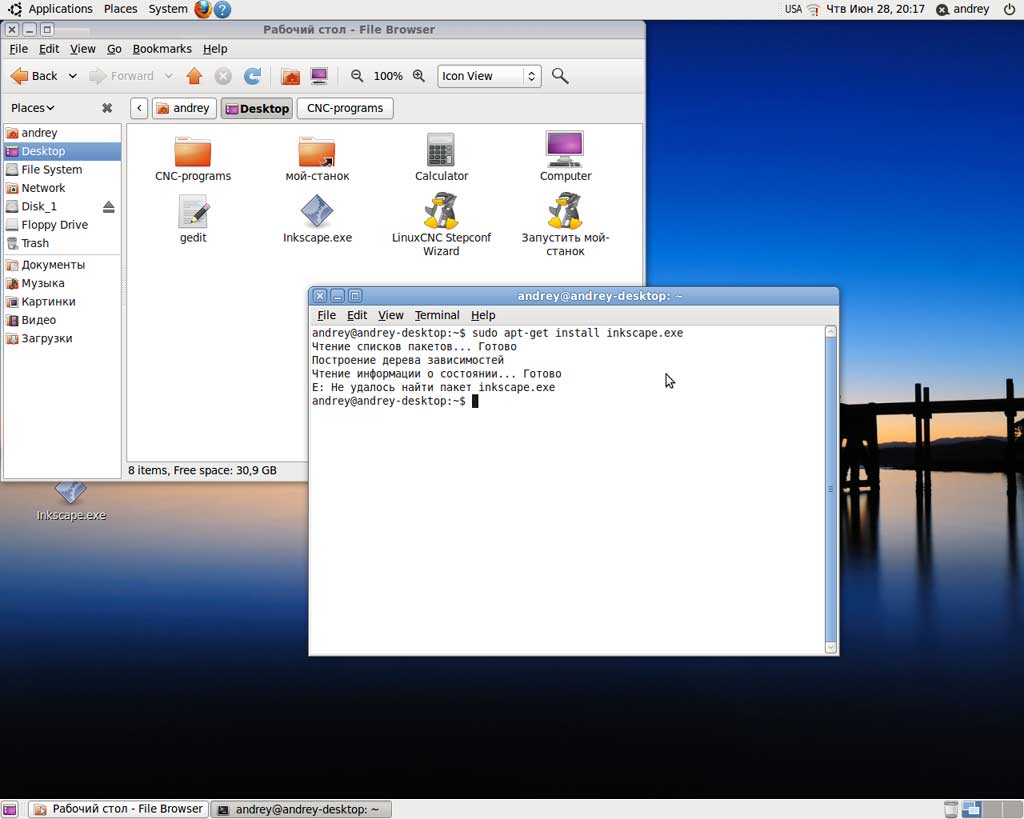Open Документы bookmark in sidebar
This screenshot has width=1024, height=819.
coord(62,265)
